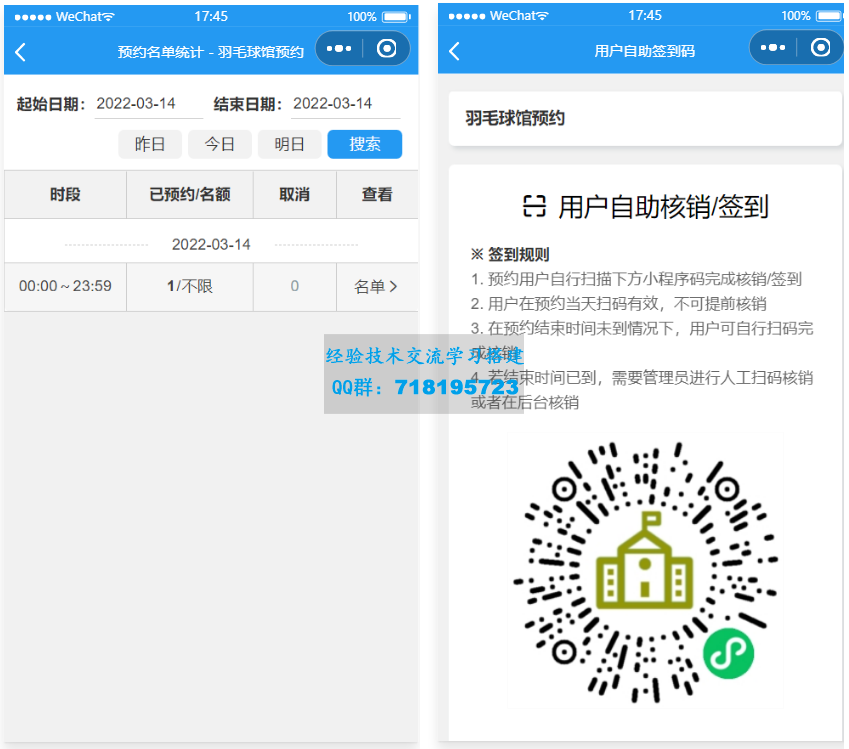
Task: Tap the 已预约/名额 column header
Action: point(190,194)
